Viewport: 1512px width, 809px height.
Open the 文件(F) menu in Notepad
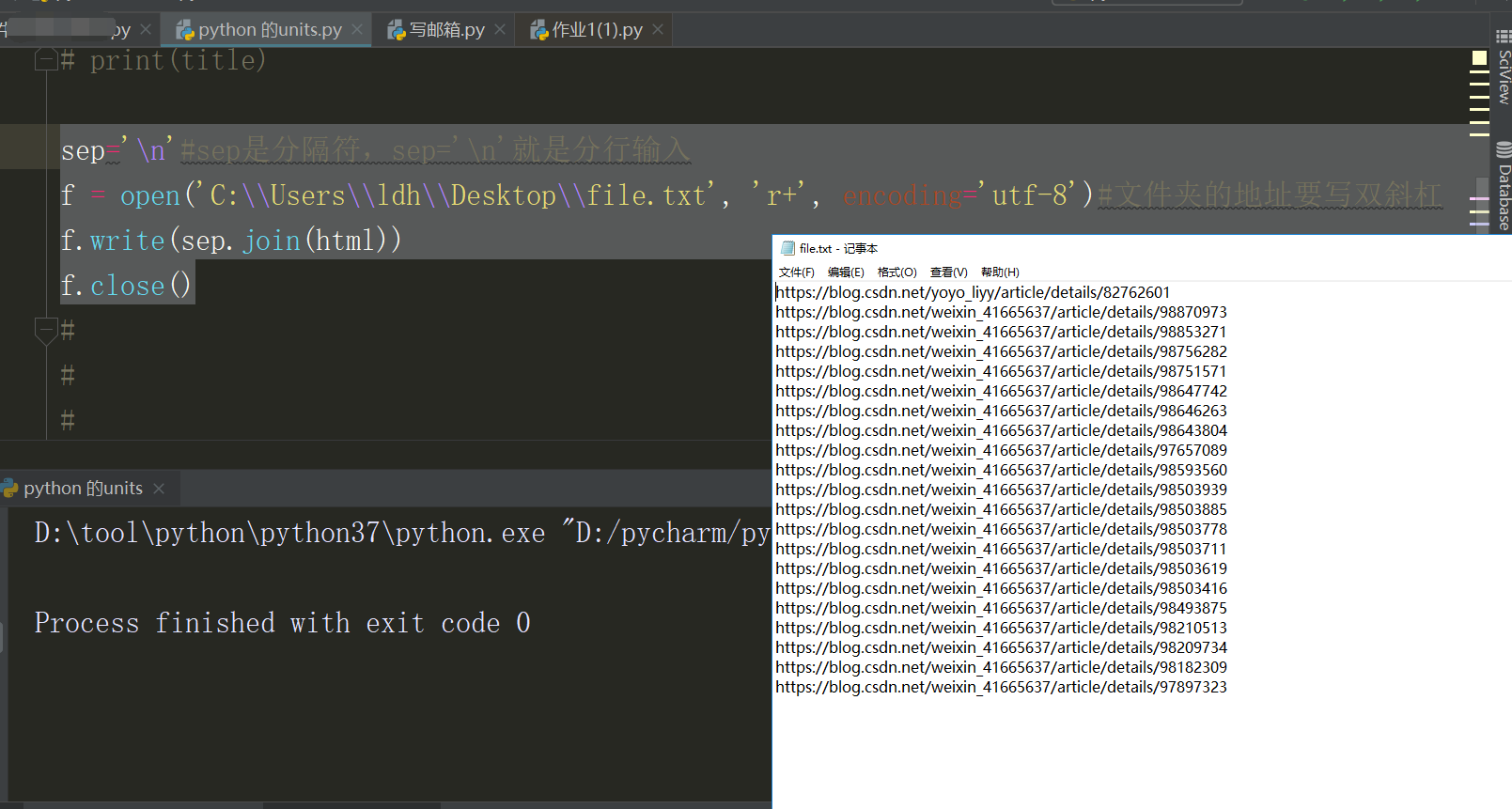click(x=796, y=272)
